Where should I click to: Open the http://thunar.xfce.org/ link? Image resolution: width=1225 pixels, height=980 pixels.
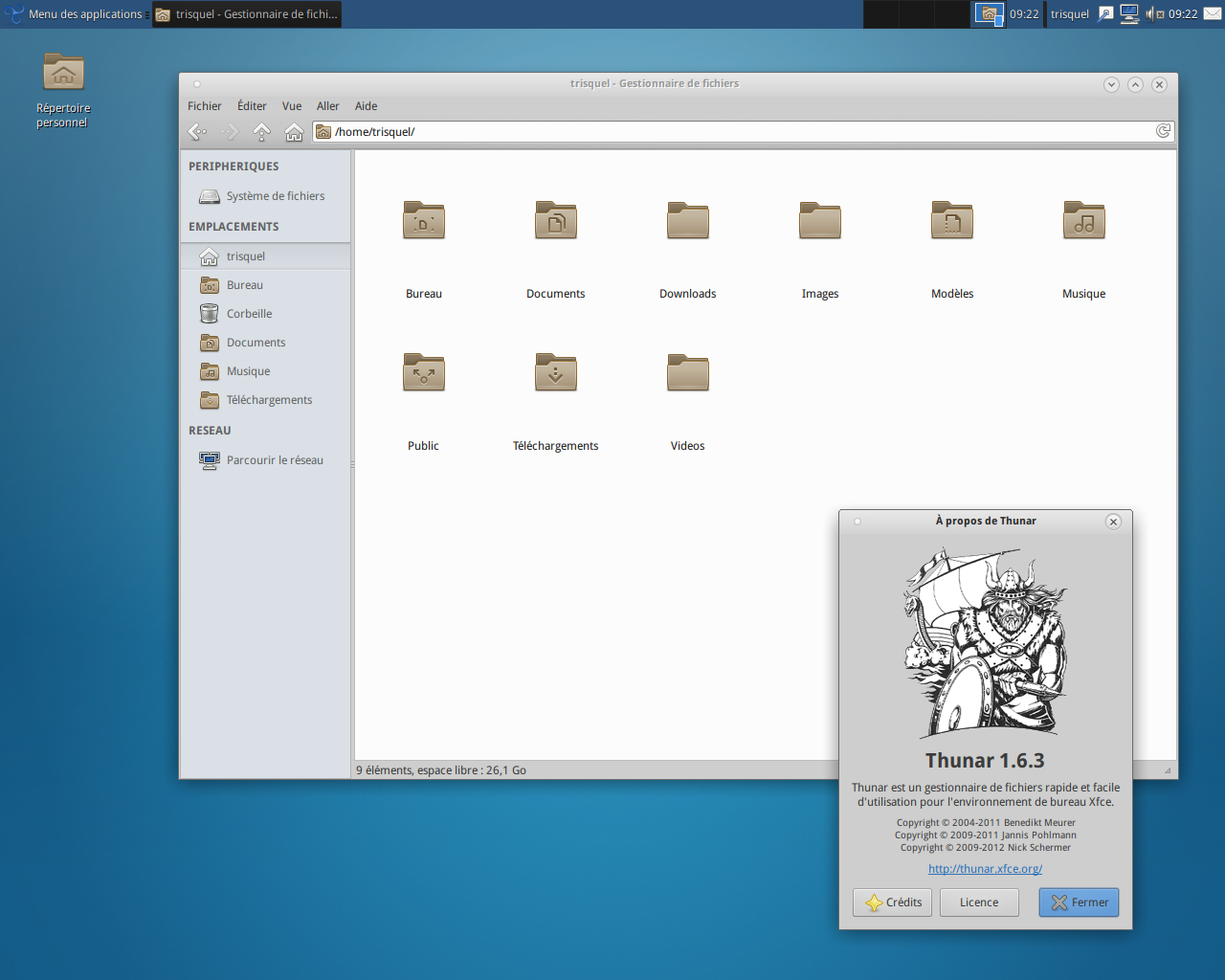[x=985, y=869]
